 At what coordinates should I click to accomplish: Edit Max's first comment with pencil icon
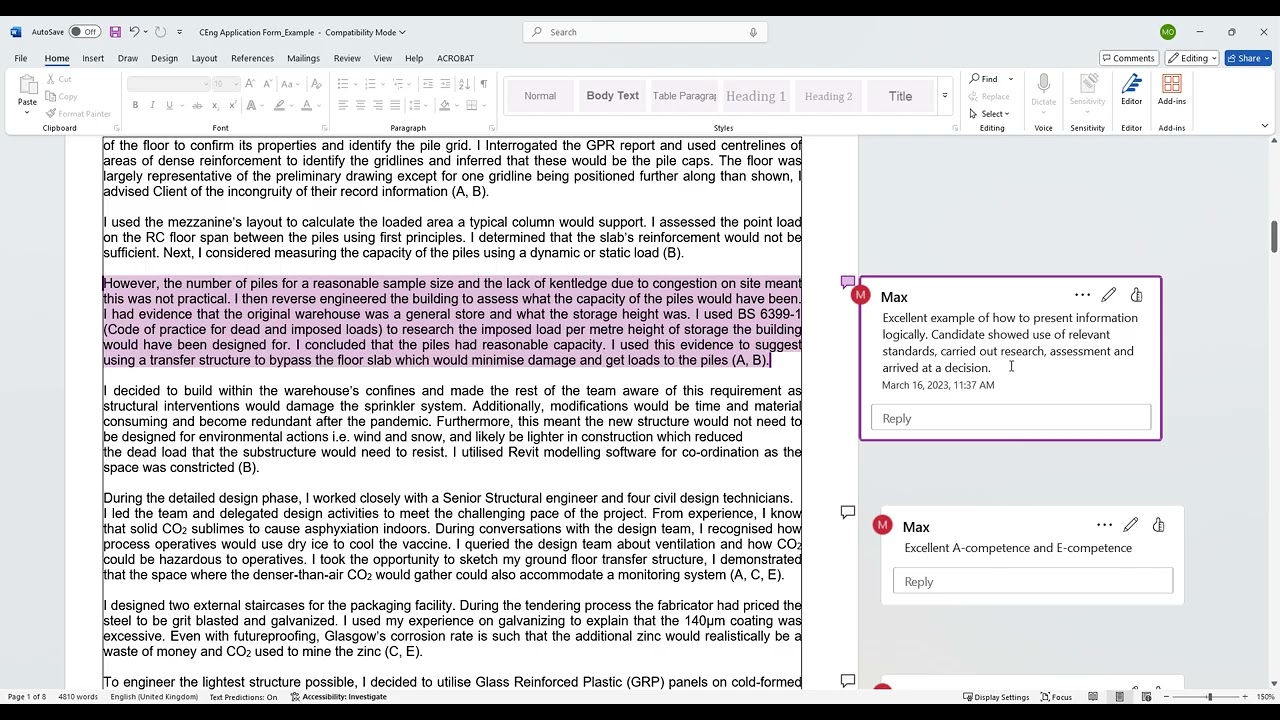point(1109,295)
